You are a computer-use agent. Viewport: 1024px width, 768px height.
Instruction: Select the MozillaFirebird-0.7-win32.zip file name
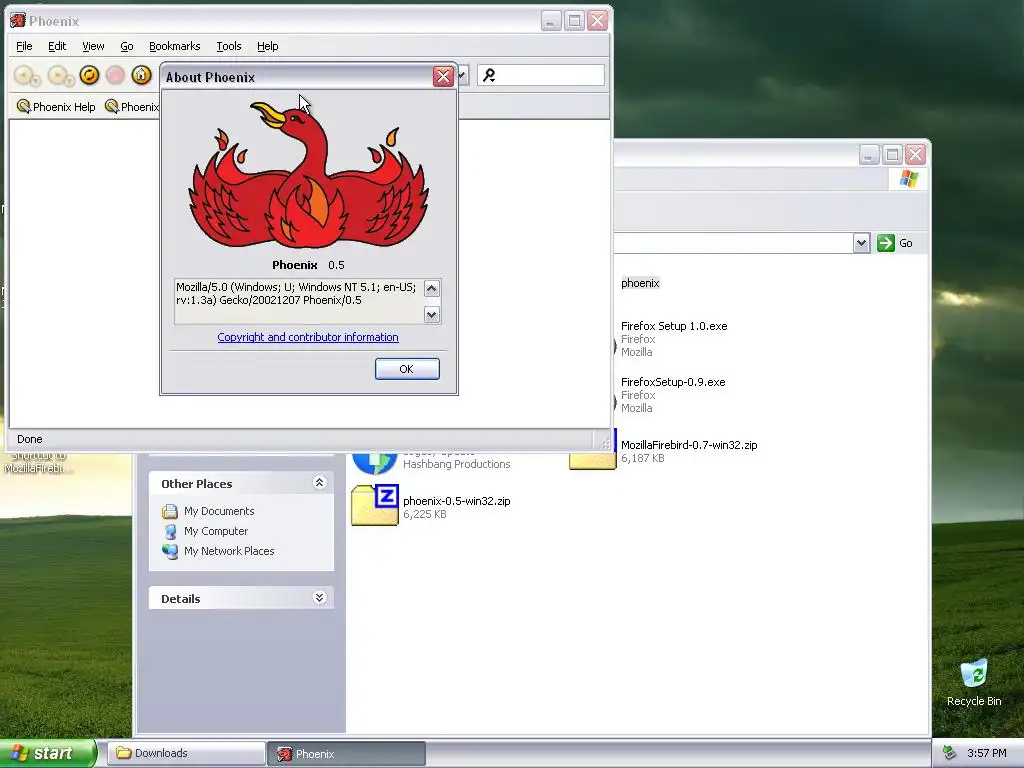689,445
